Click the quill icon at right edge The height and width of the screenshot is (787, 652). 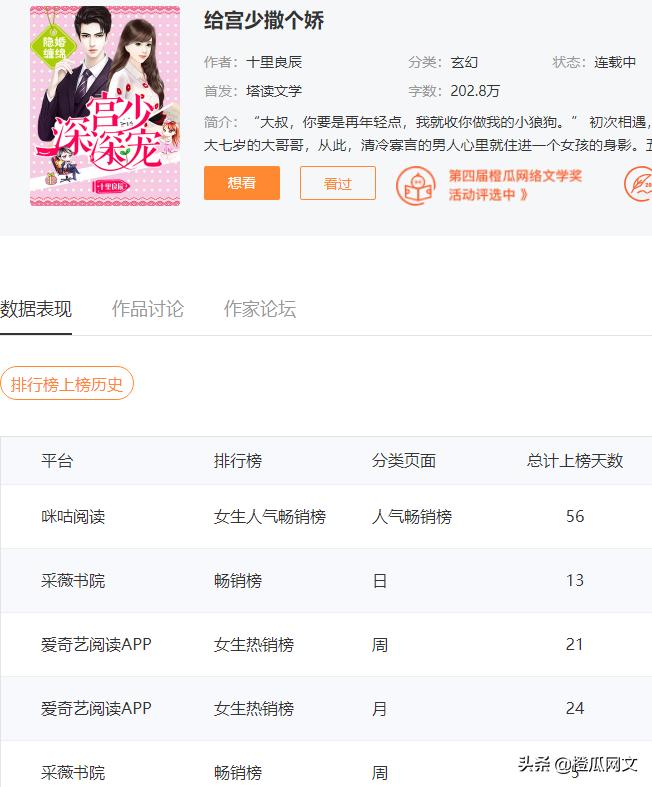coord(638,184)
